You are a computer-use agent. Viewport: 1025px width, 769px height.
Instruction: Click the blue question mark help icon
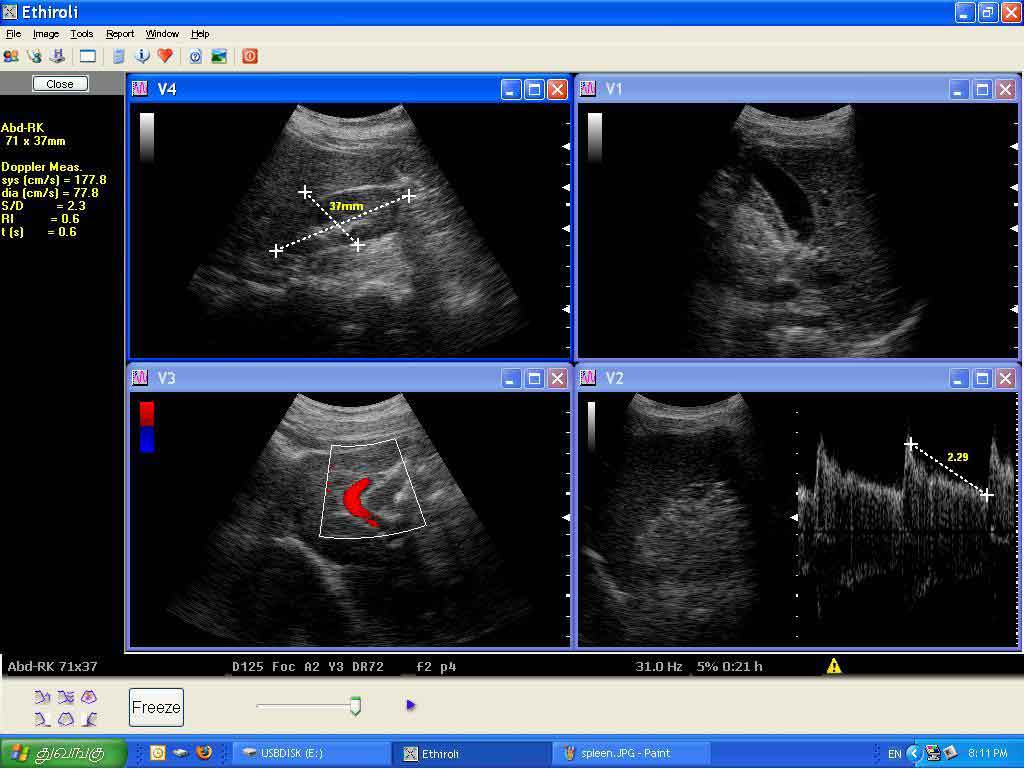pyautogui.click(x=195, y=56)
